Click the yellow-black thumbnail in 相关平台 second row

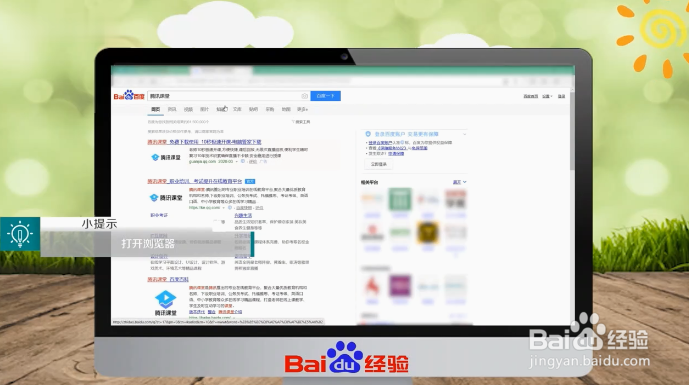428,232
